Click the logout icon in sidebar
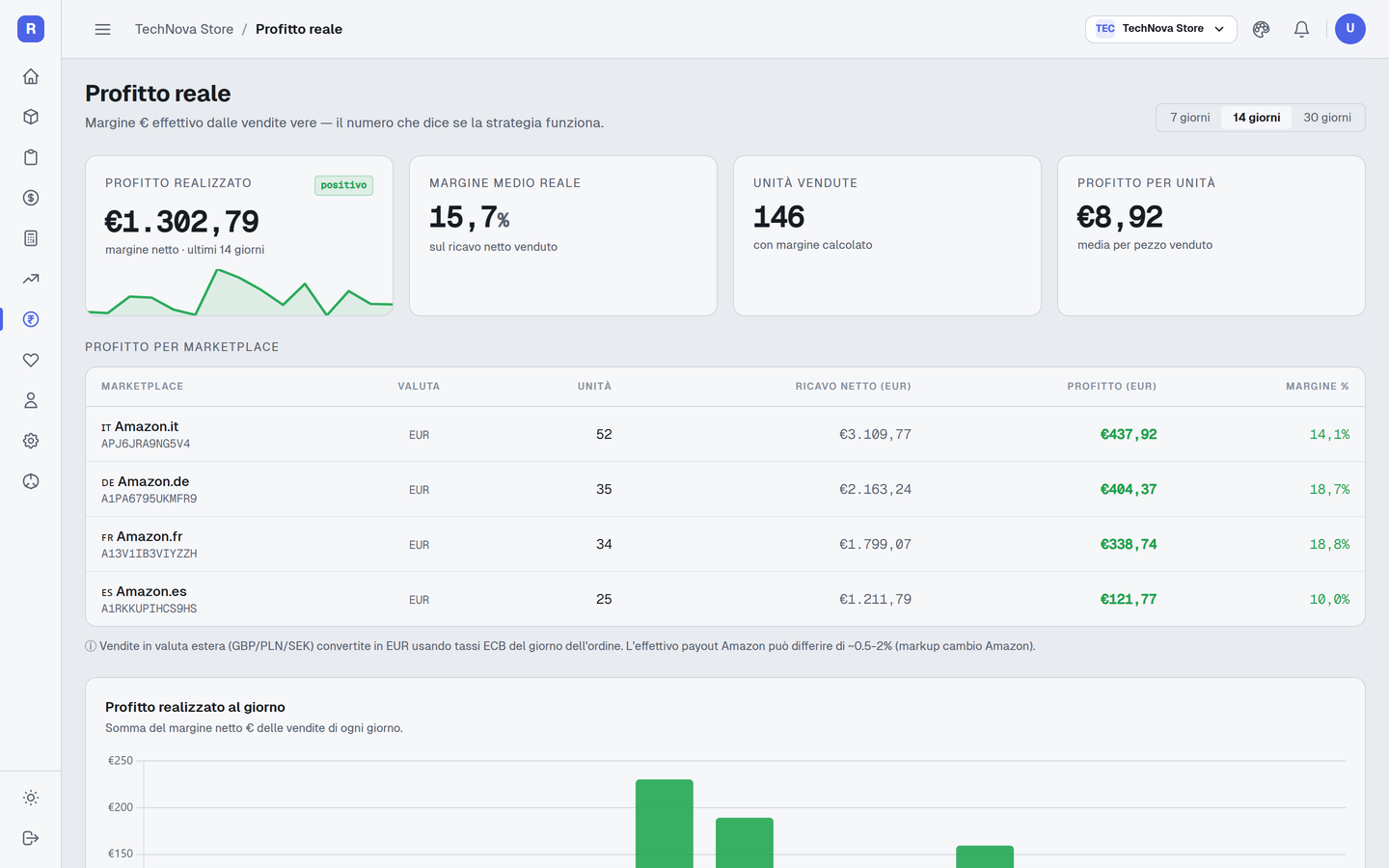This screenshot has height=868, width=1389. (x=31, y=838)
